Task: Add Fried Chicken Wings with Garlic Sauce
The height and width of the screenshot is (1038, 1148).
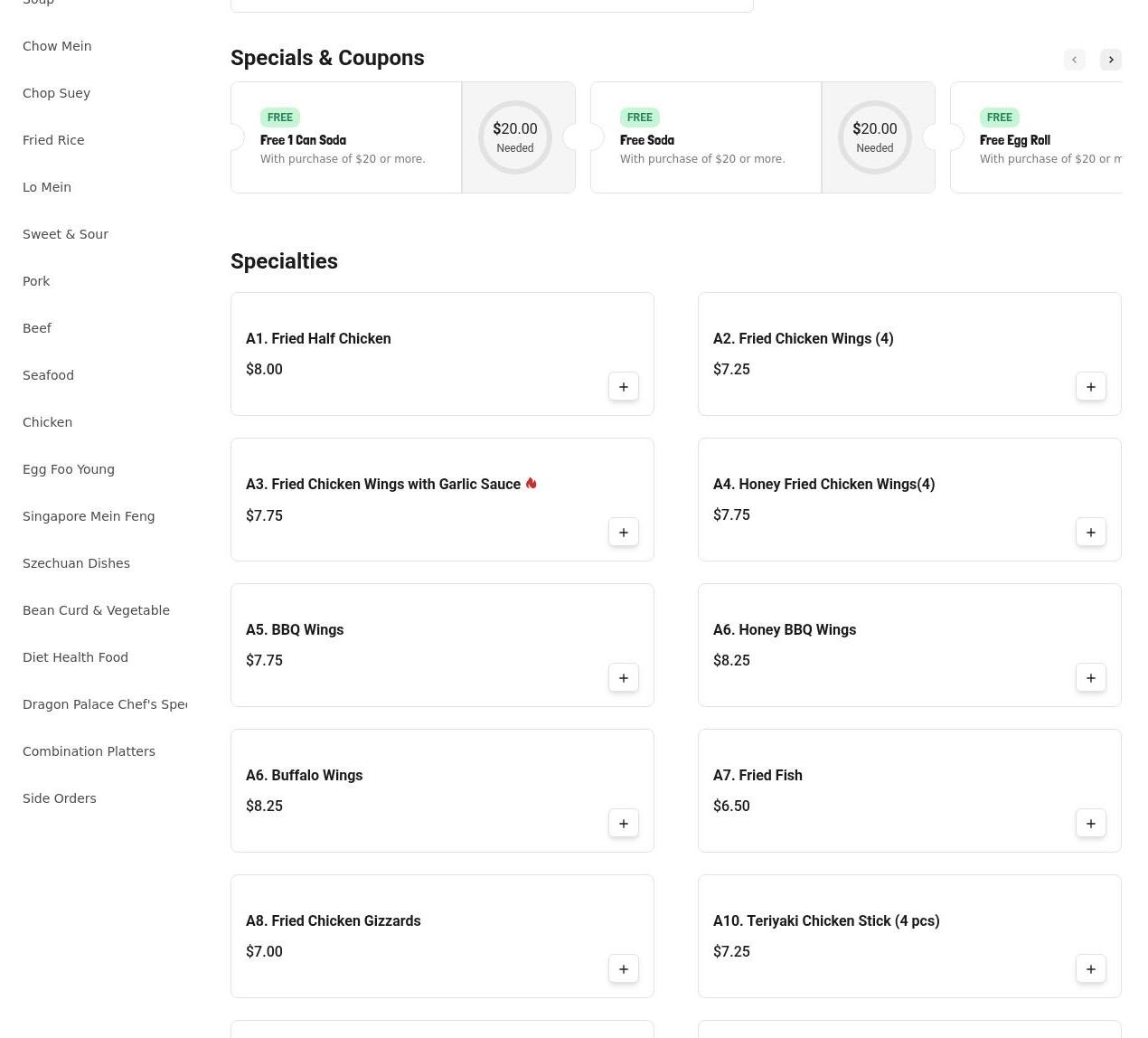Action: [623, 533]
